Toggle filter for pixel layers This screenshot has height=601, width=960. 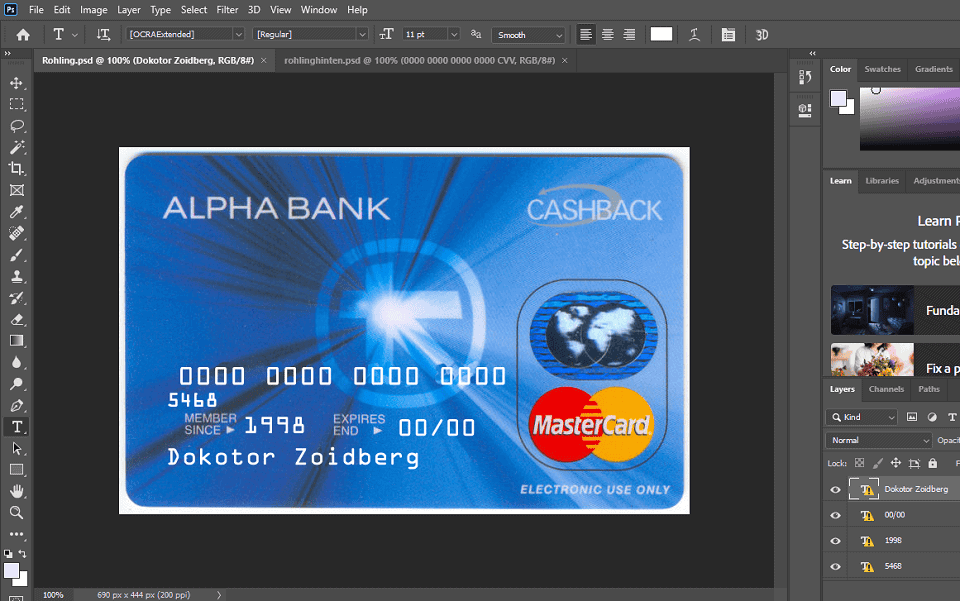912,417
